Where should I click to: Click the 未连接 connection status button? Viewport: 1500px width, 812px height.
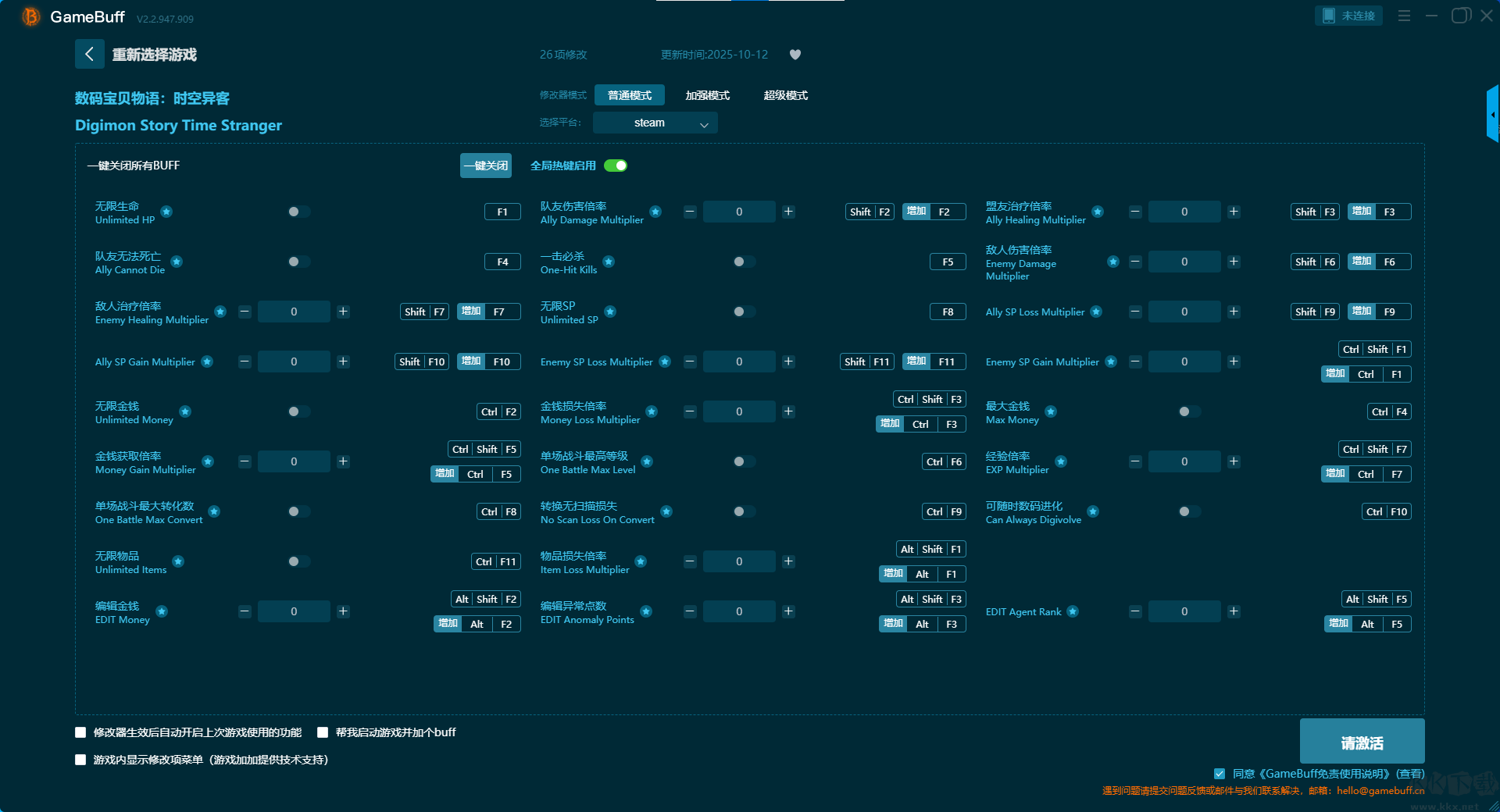coord(1348,16)
